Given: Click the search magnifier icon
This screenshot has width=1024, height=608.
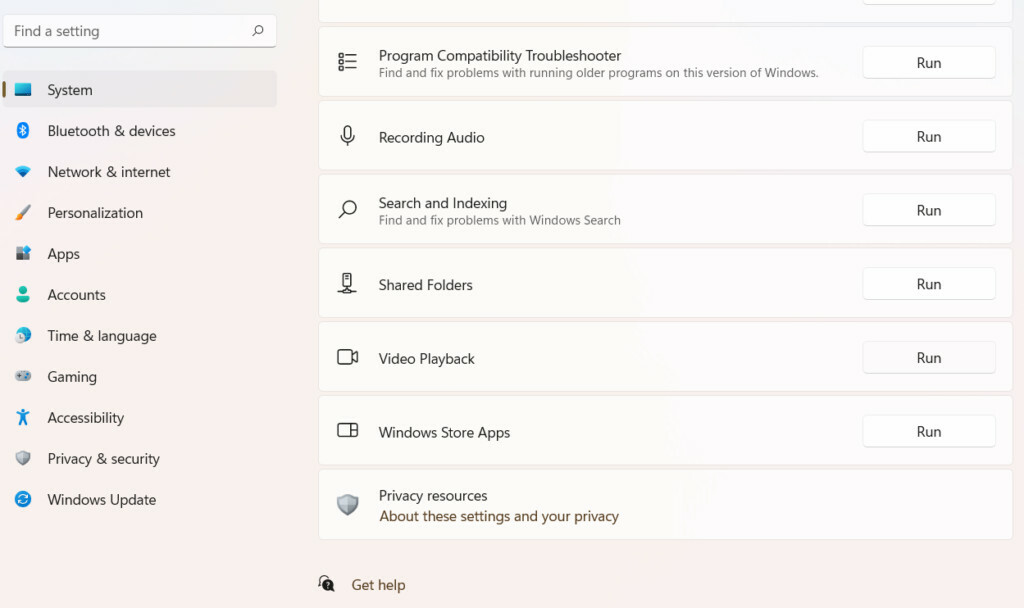Looking at the screenshot, I should [x=258, y=31].
